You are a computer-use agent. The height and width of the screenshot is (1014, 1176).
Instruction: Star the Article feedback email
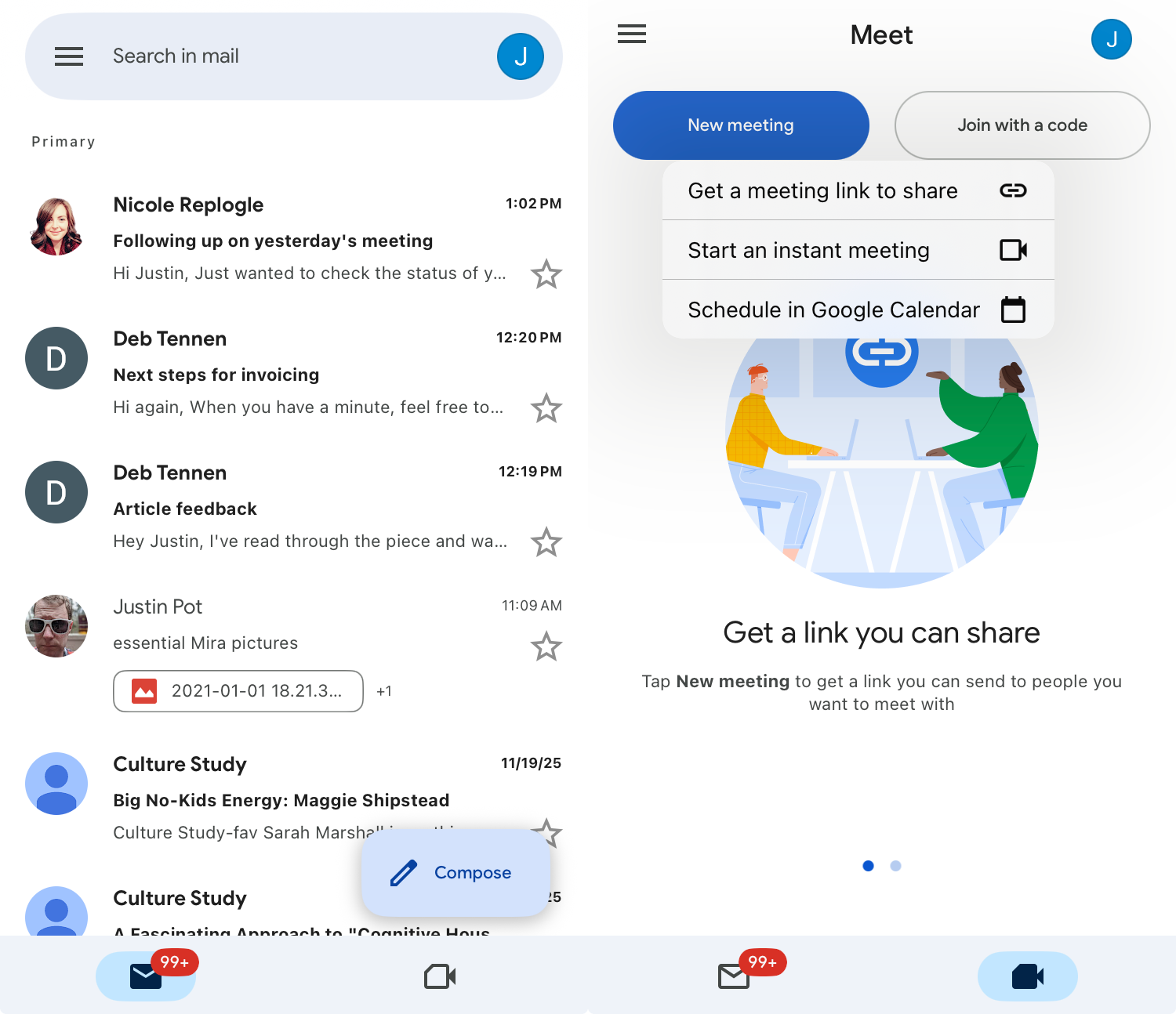tap(546, 541)
